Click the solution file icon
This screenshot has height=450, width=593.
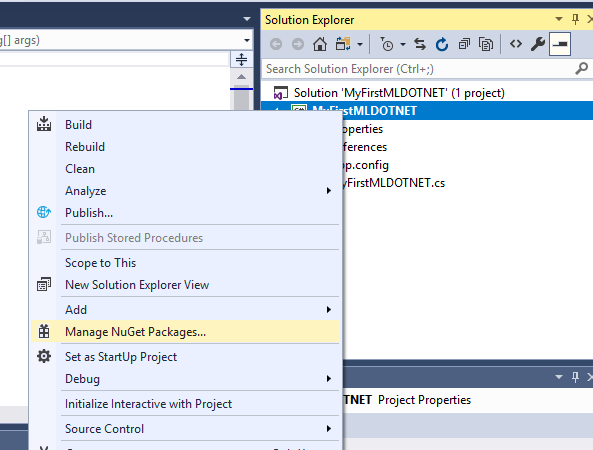point(281,93)
